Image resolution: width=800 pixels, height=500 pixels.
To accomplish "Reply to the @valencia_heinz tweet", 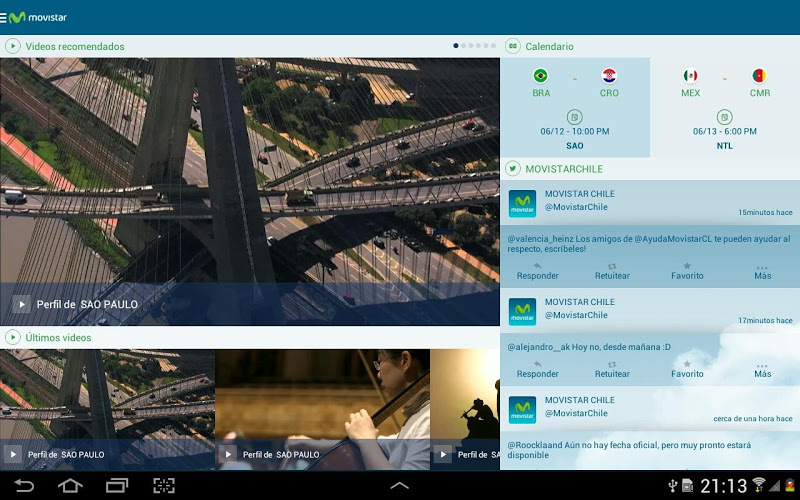I will (x=537, y=271).
